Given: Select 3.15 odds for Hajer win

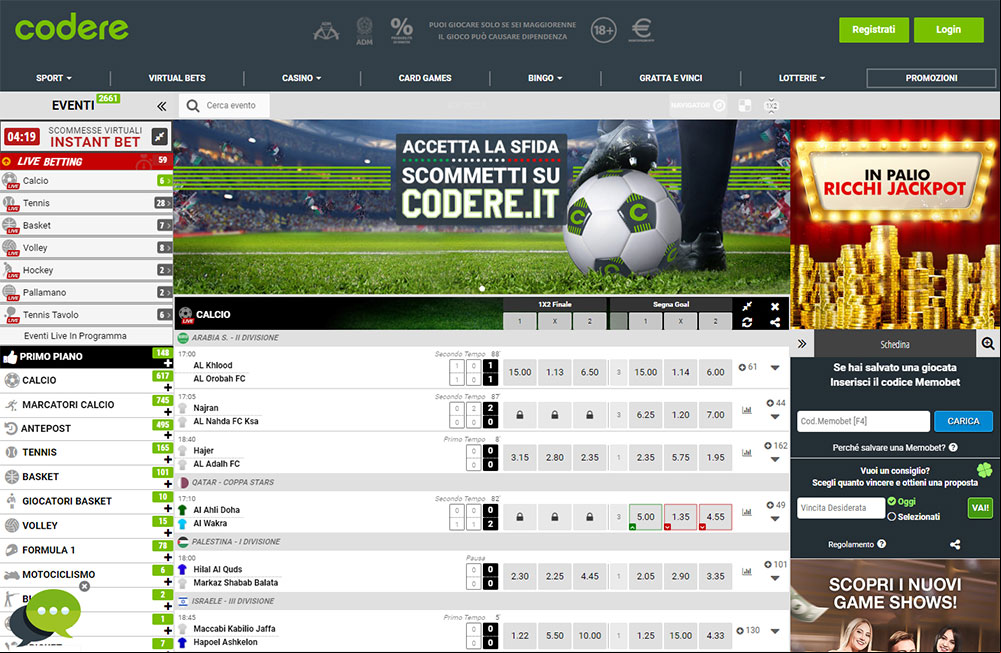Looking at the screenshot, I should pos(520,458).
